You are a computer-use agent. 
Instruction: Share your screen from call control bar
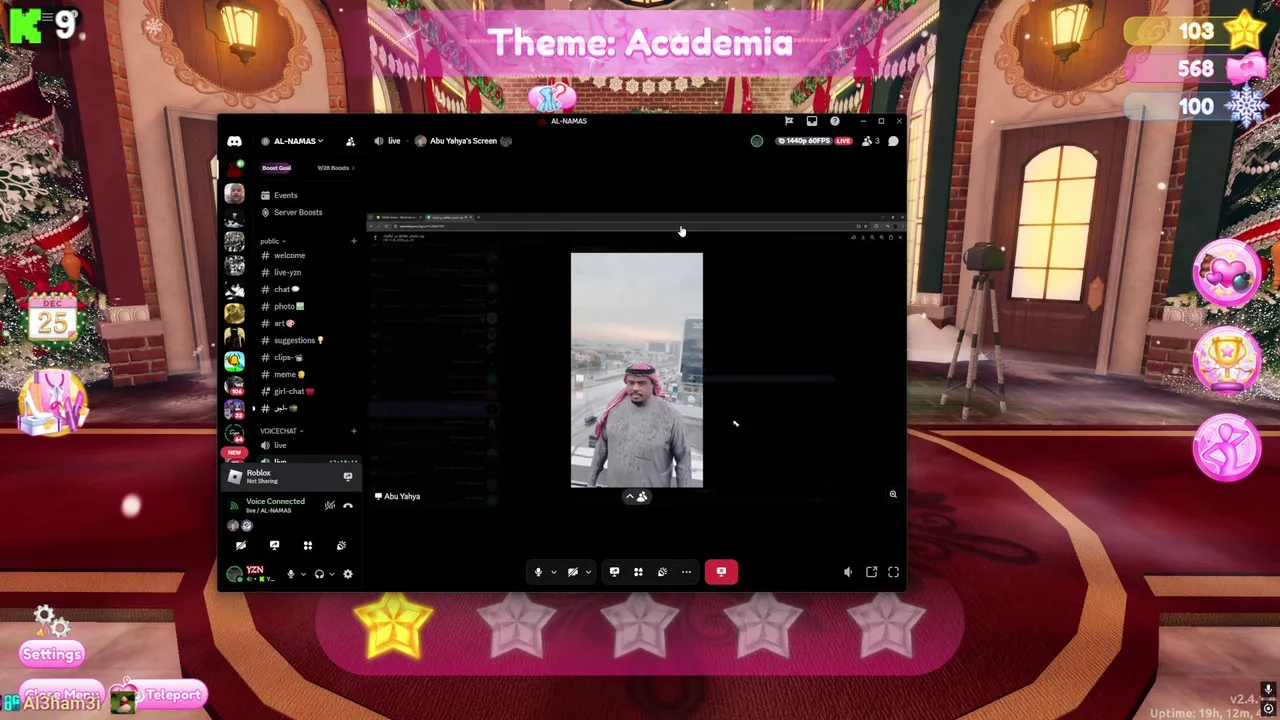point(614,572)
